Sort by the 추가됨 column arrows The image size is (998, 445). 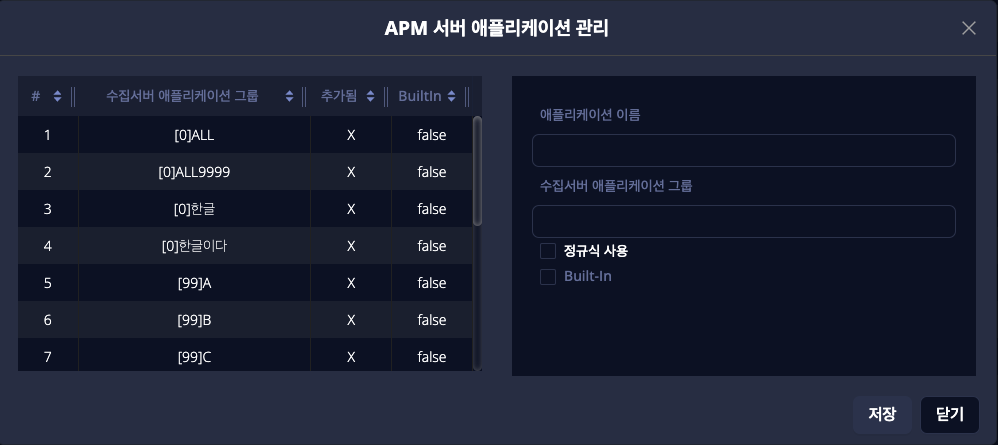[370, 96]
